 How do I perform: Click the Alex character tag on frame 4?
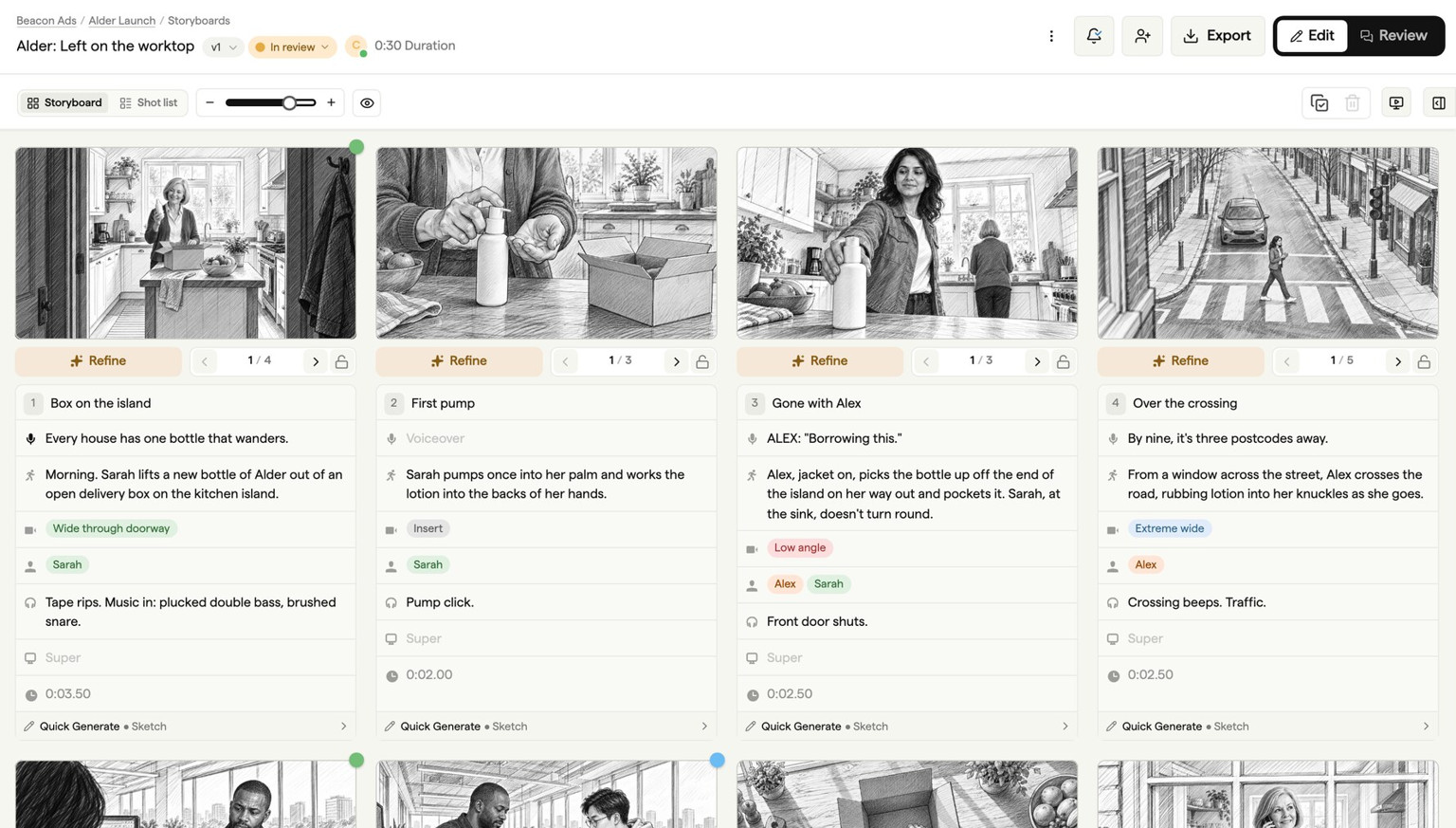click(1145, 564)
